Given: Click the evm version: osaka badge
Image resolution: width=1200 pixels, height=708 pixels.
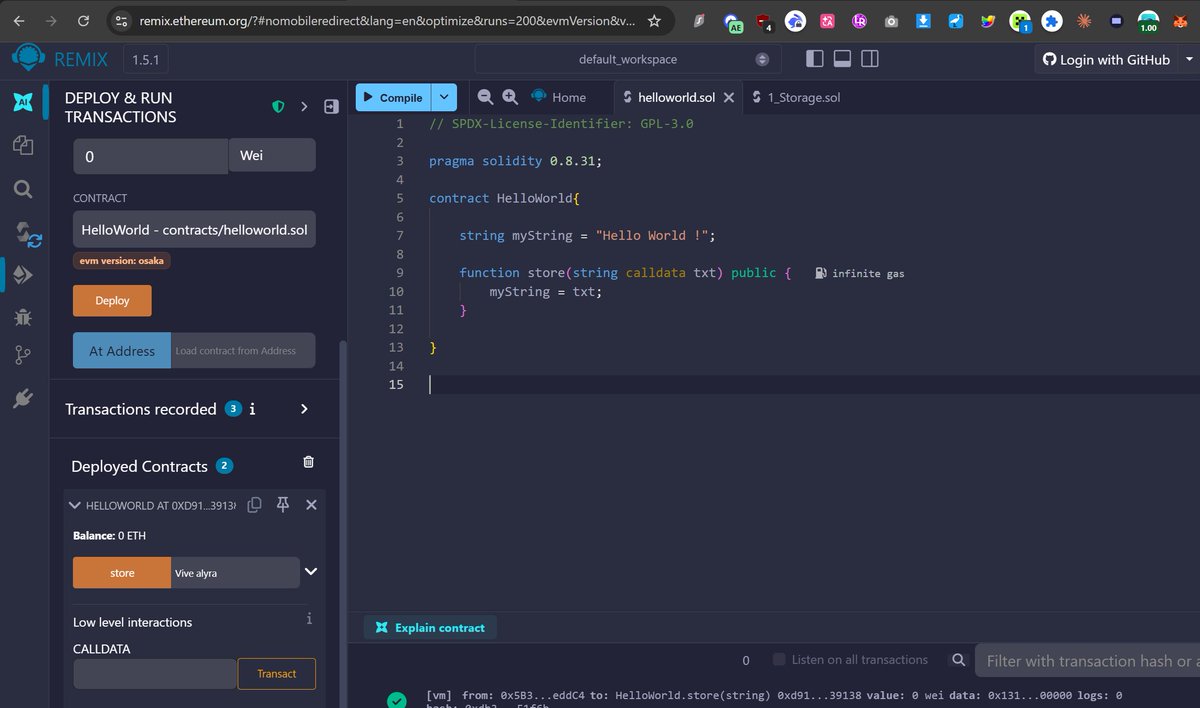Looking at the screenshot, I should 121,261.
